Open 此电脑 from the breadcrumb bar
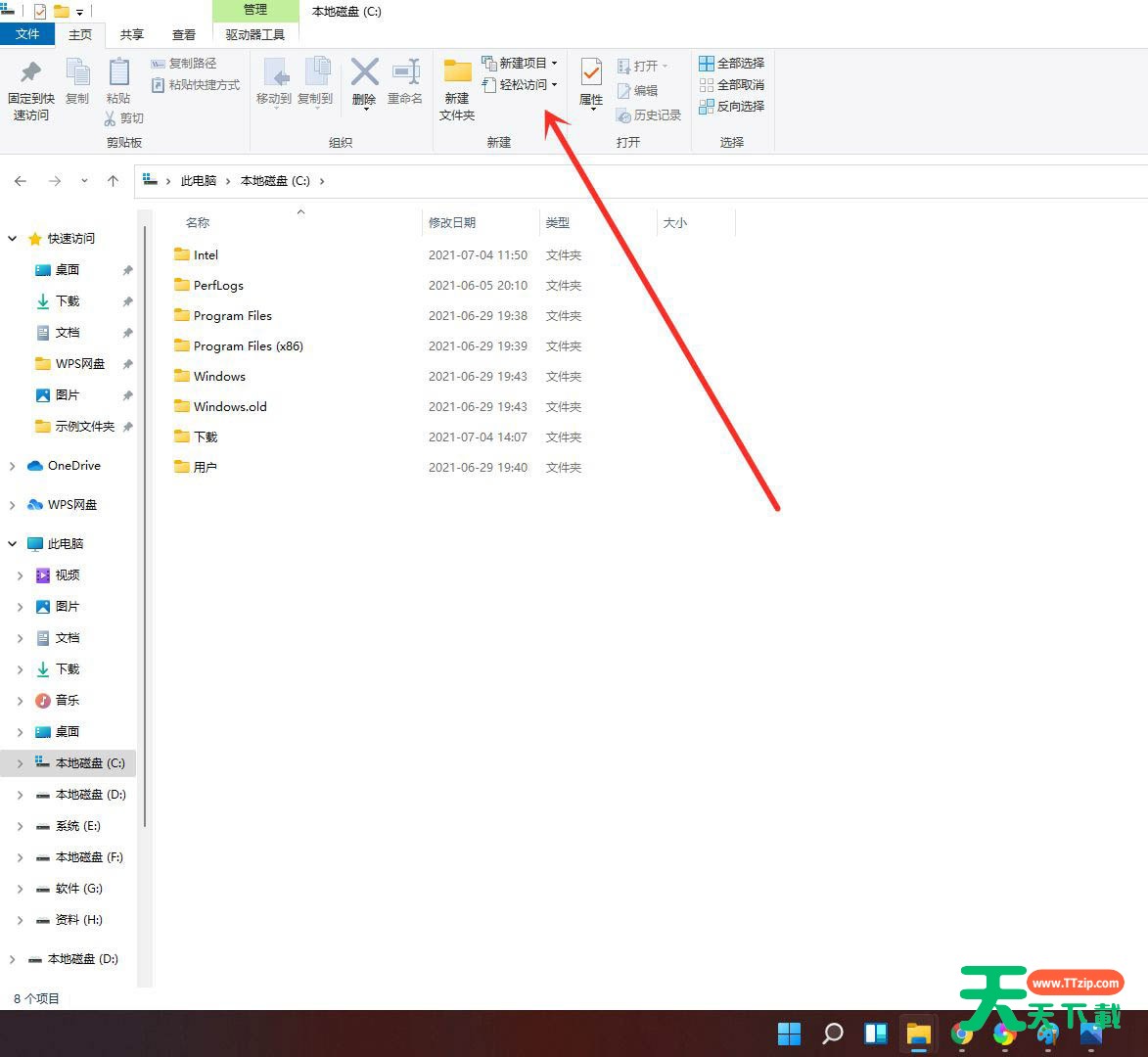The height and width of the screenshot is (1057, 1148). [199, 180]
